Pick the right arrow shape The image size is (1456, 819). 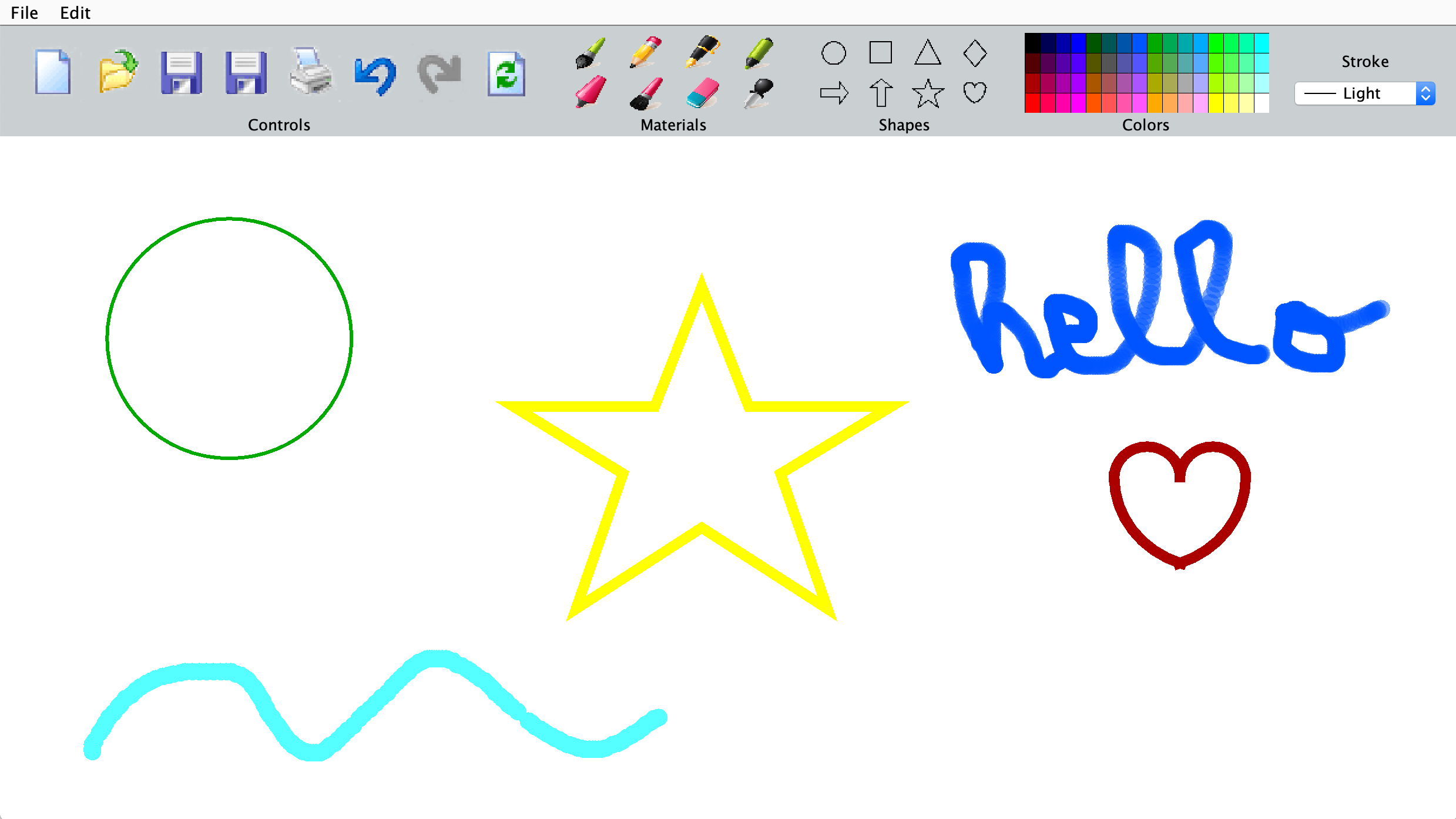click(834, 93)
